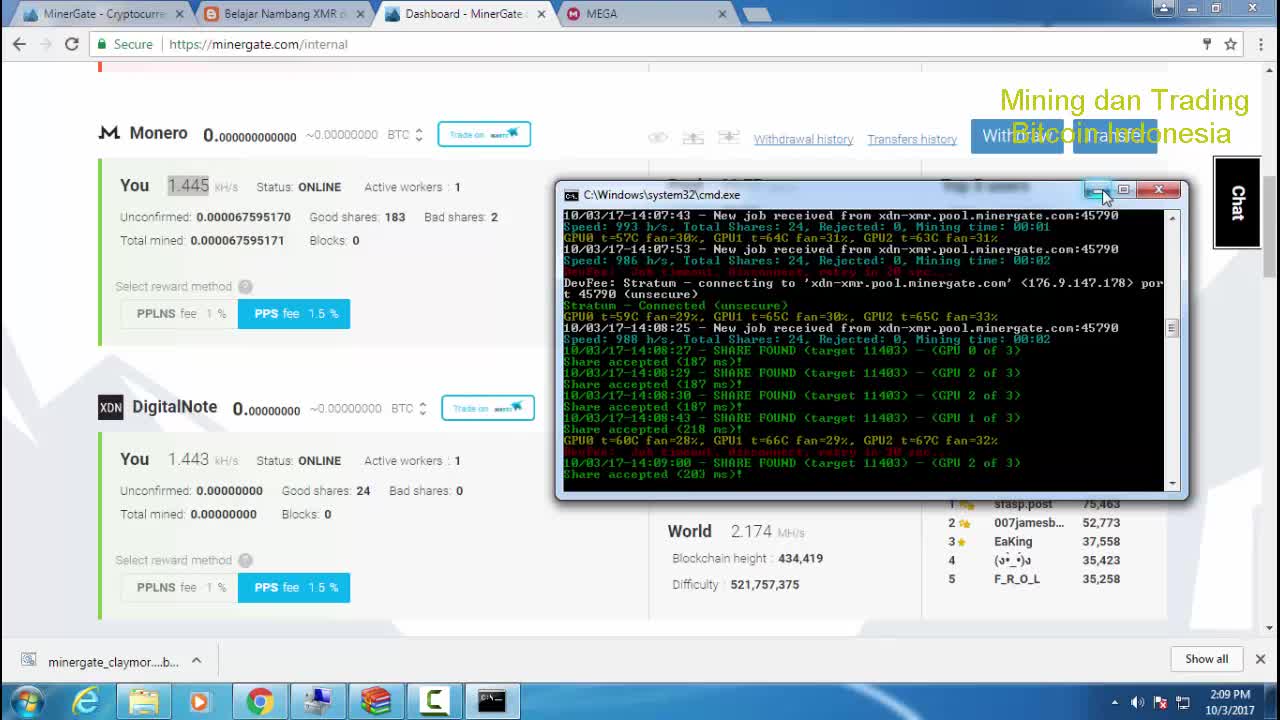Close the downloads bar

[x=1260, y=658]
